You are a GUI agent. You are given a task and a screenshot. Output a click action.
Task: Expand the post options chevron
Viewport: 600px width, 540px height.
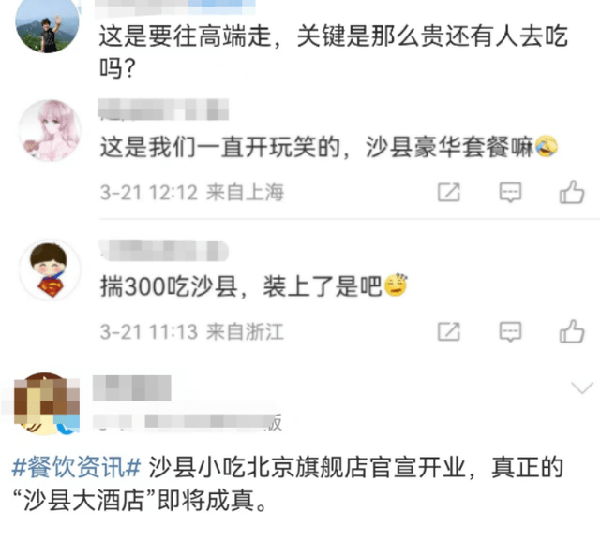point(582,388)
